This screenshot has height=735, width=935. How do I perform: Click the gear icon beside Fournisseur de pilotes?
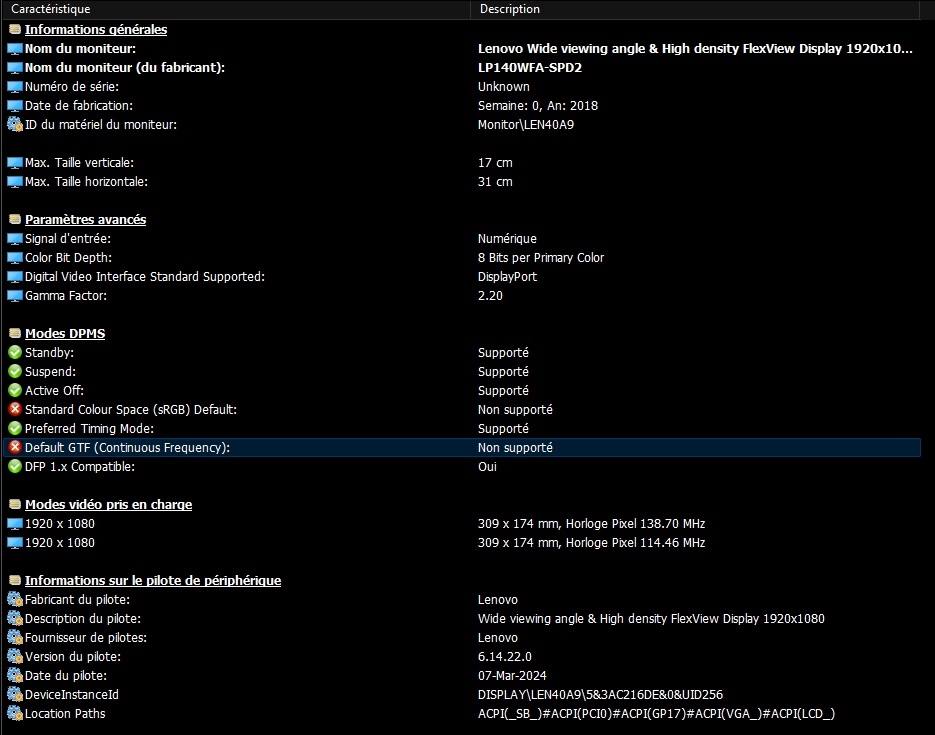pos(15,637)
